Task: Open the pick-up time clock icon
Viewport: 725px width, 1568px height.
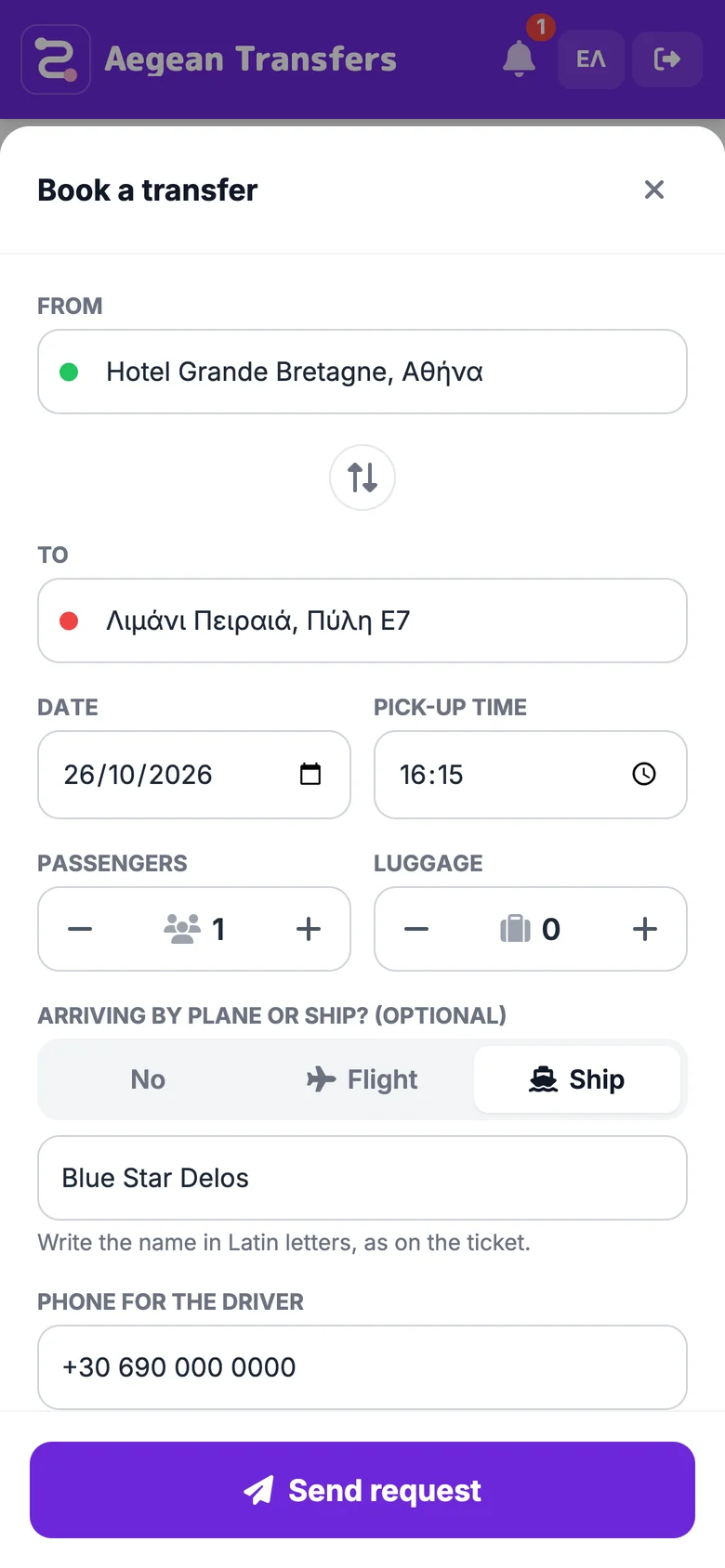Action: click(x=644, y=774)
